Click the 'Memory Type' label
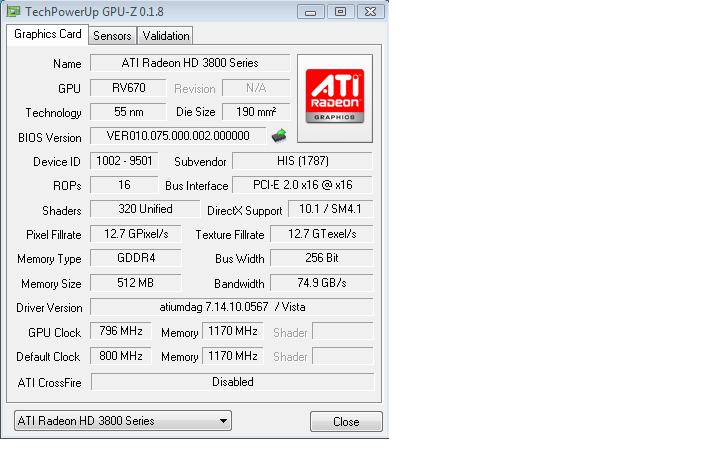Image resolution: width=720 pixels, height=450 pixels. click(x=49, y=259)
